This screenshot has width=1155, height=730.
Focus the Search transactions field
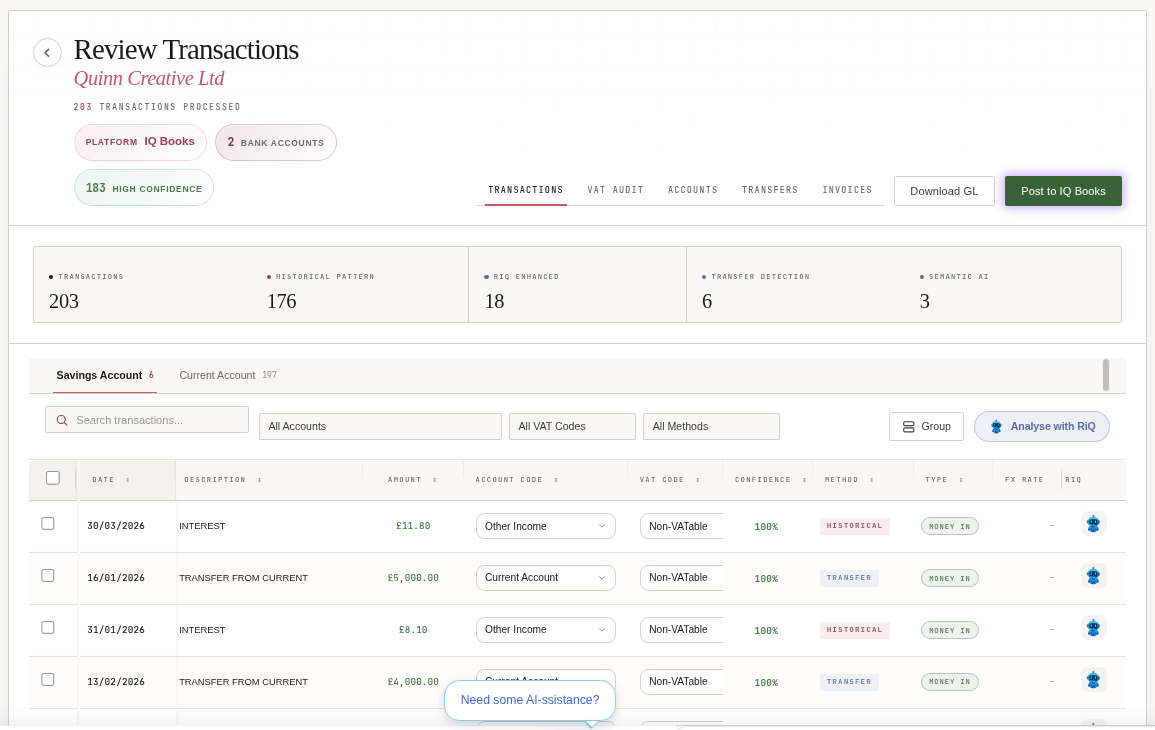coord(147,420)
